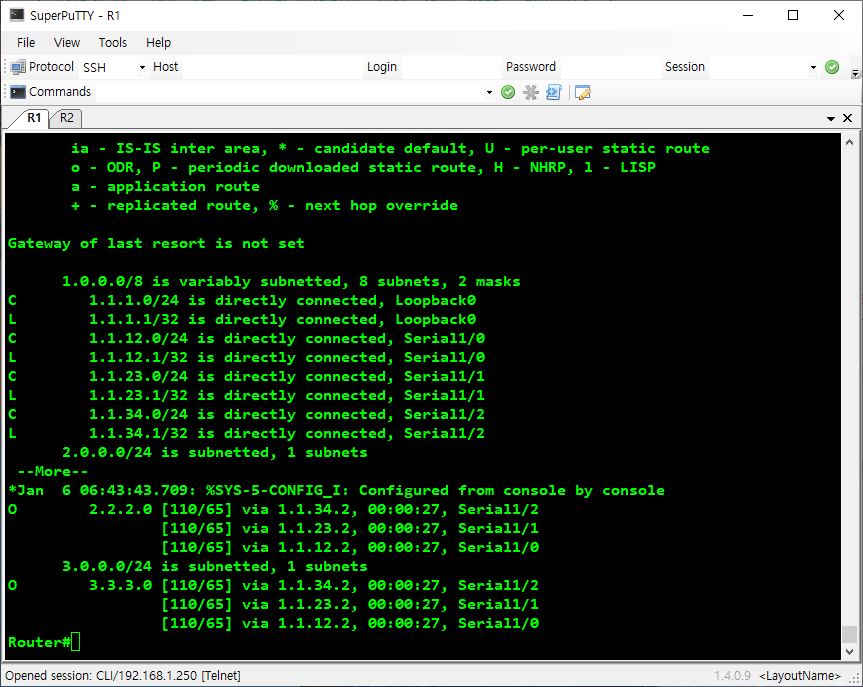Viewport: 863px width, 687px height.
Task: Open the script editor pencil icon
Action: [582, 92]
